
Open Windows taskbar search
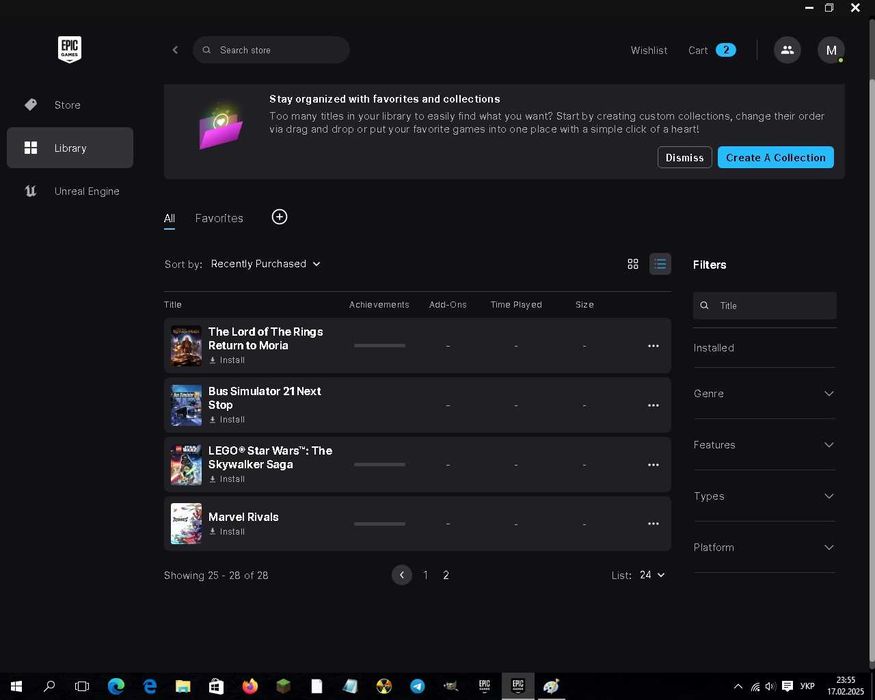[x=49, y=686]
